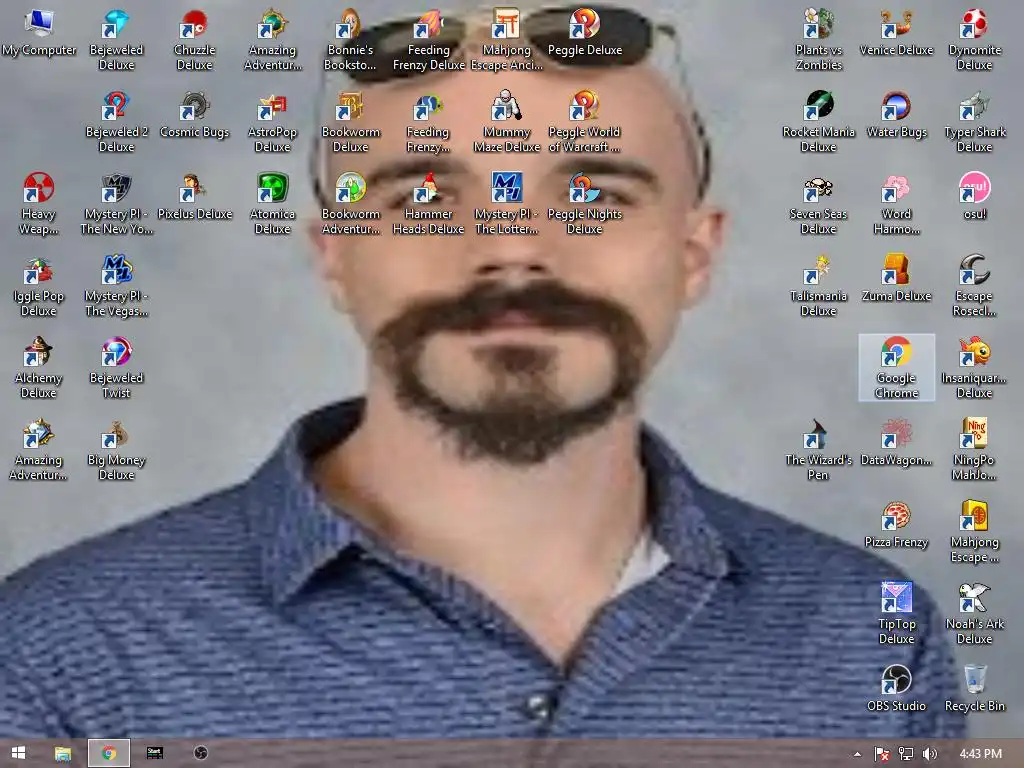
Task: Click the Alchemy Deluxe icon
Action: tap(39, 368)
